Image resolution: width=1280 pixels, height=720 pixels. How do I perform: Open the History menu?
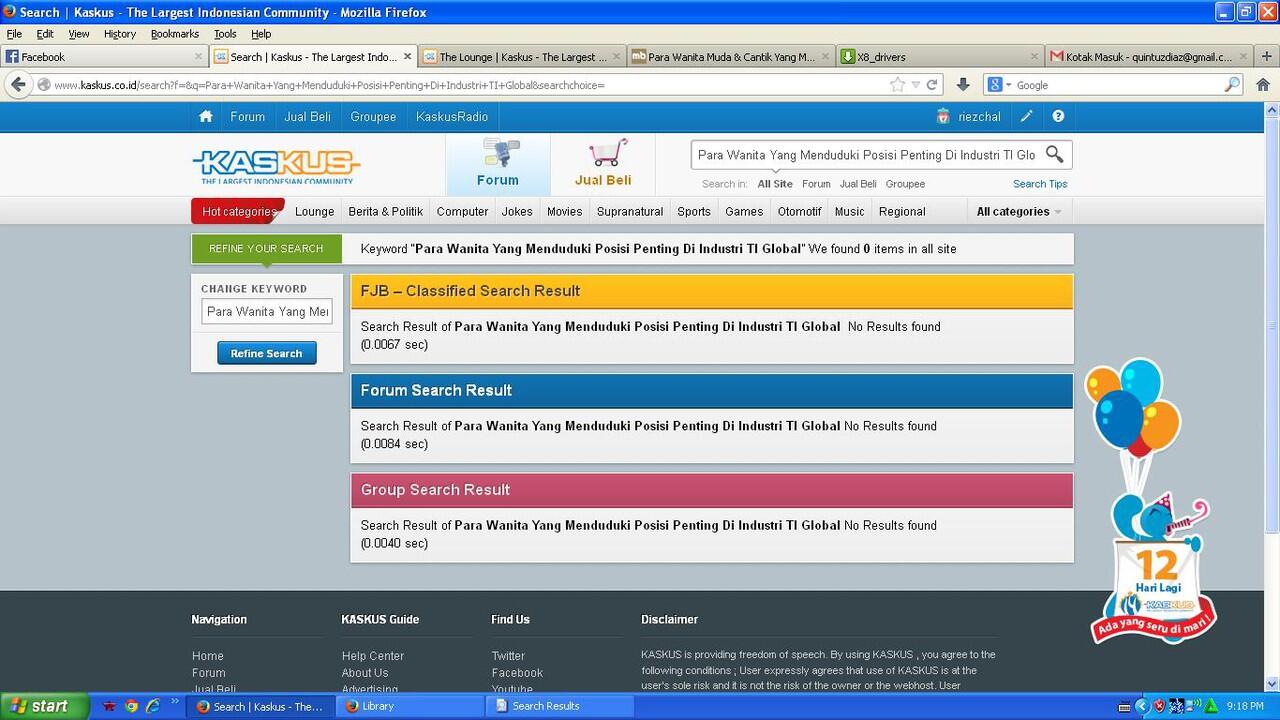tap(120, 34)
